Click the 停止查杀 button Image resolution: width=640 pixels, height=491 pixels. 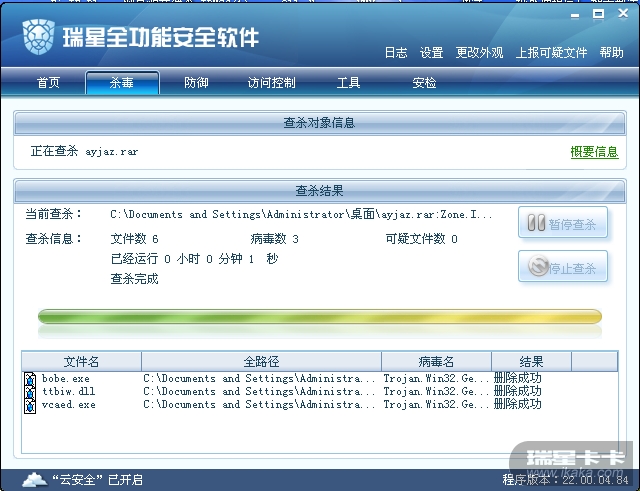[x=563, y=267]
